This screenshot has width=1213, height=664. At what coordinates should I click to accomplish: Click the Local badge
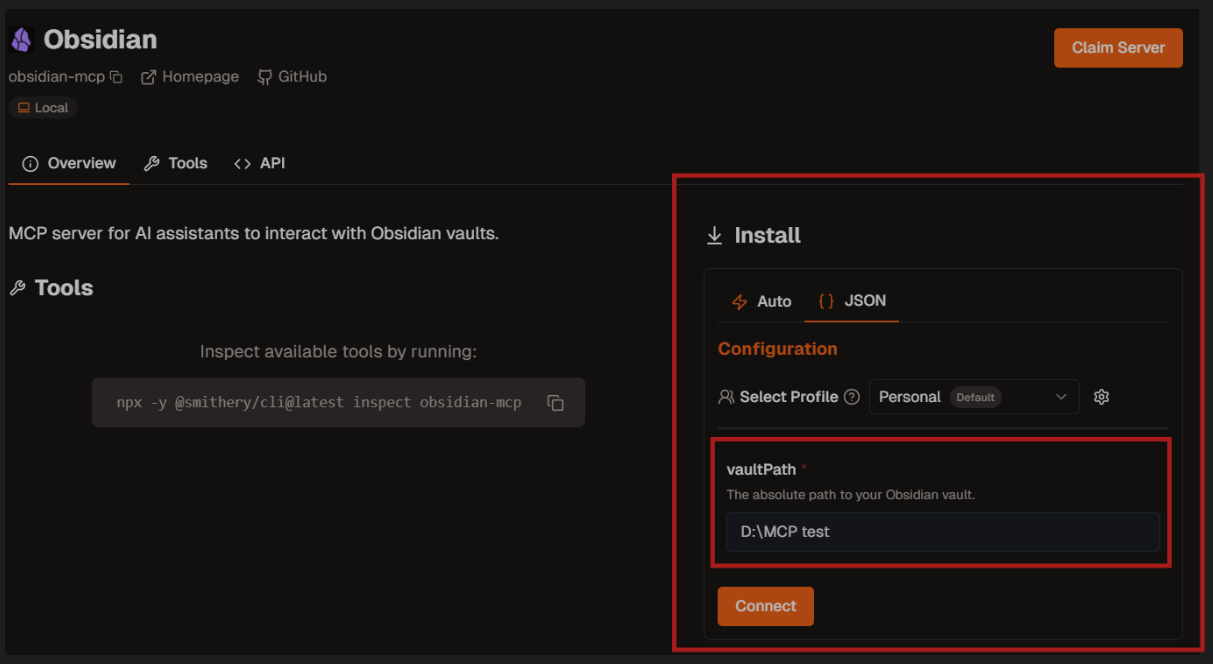pos(43,108)
